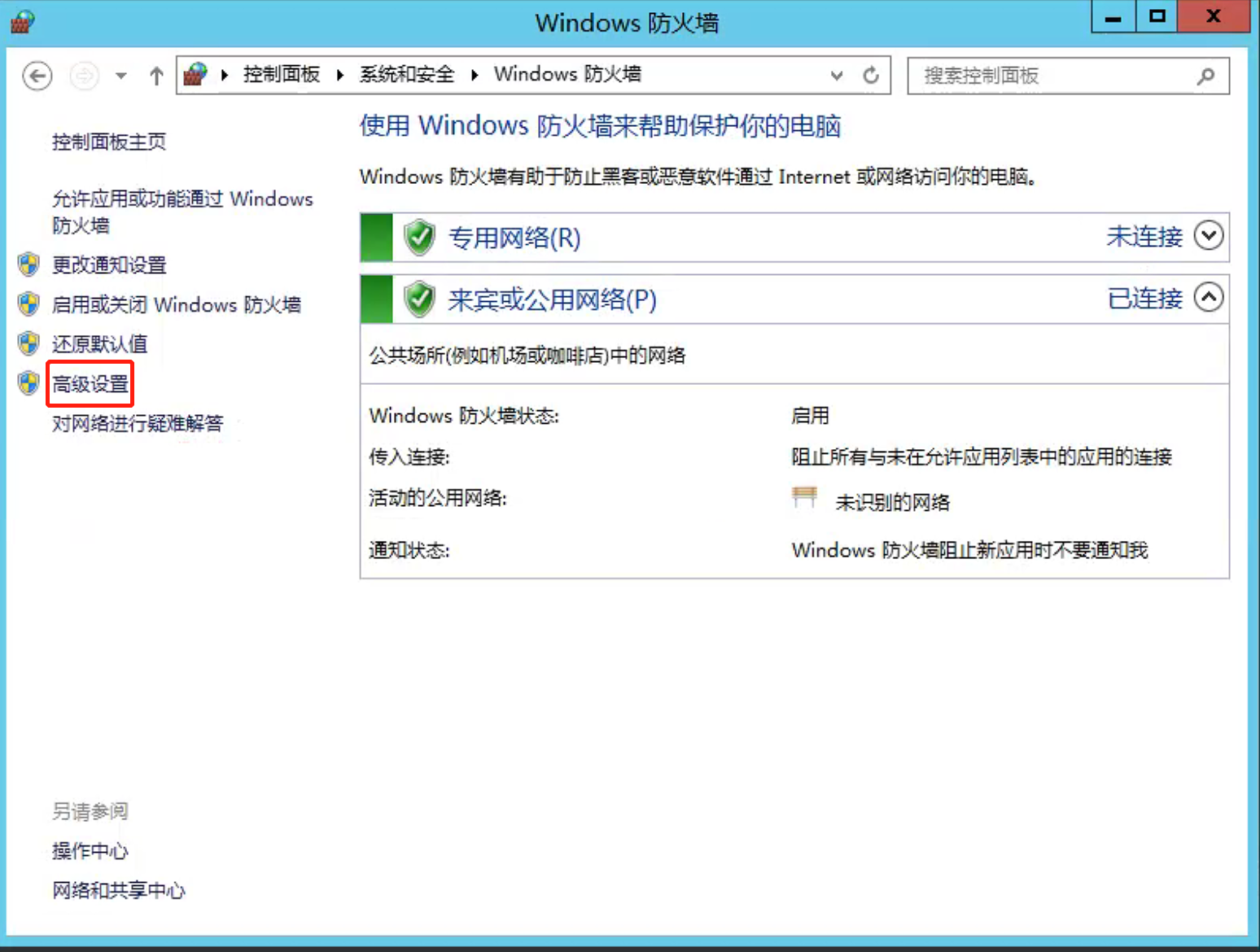Screen dimensions: 1260x952
Task: Select 控制面板 in the breadcrumb
Action: 280,73
